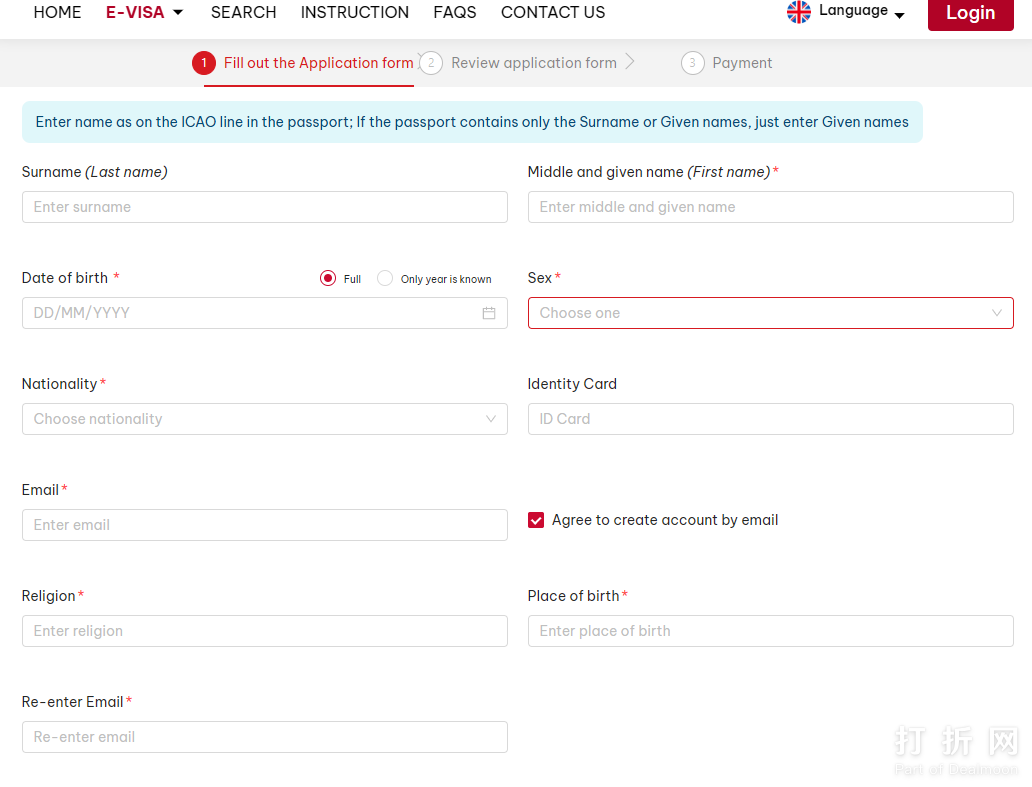Click the calendar icon in Date of birth
Viewport: 1032px width, 787px height.
click(489, 313)
